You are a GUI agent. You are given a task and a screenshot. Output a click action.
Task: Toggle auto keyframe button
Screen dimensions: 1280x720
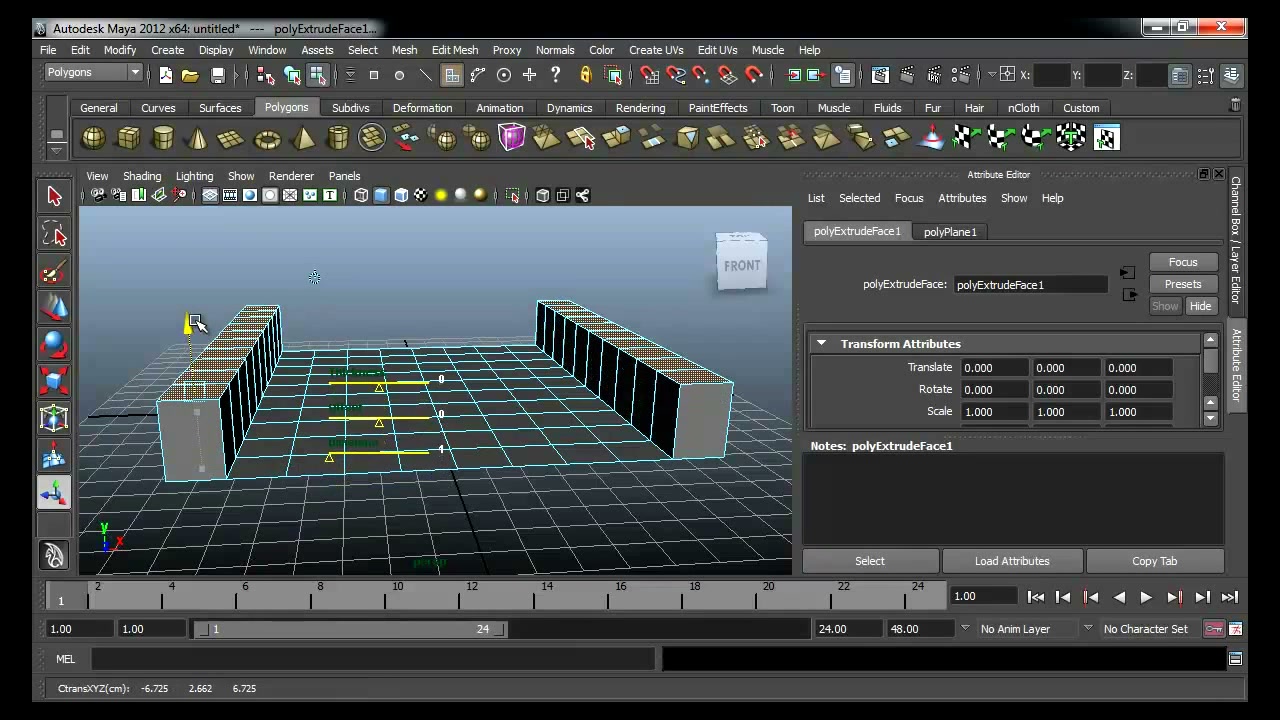1214,629
